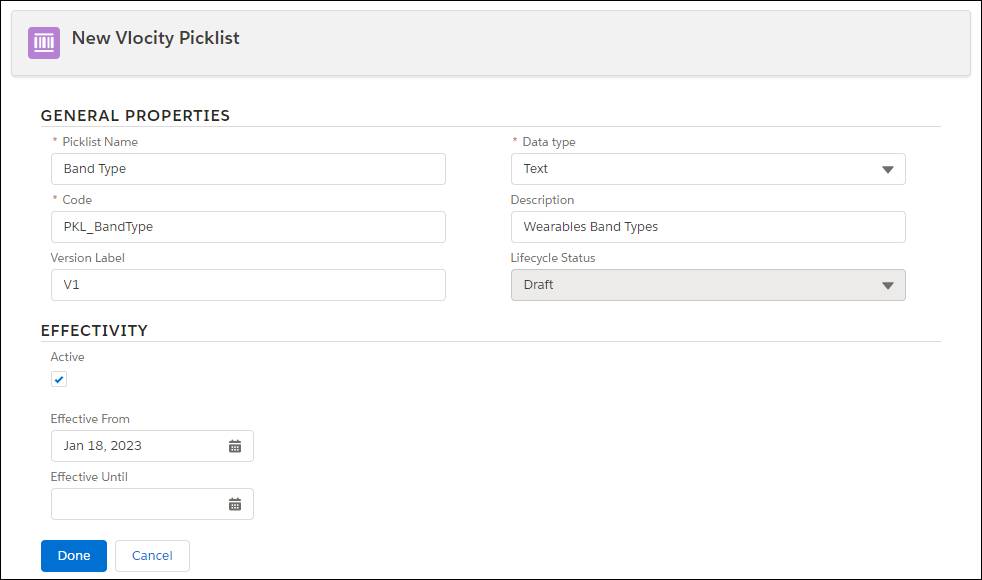Uncheck the Active checkbox
This screenshot has height=580, width=982.
(59, 379)
